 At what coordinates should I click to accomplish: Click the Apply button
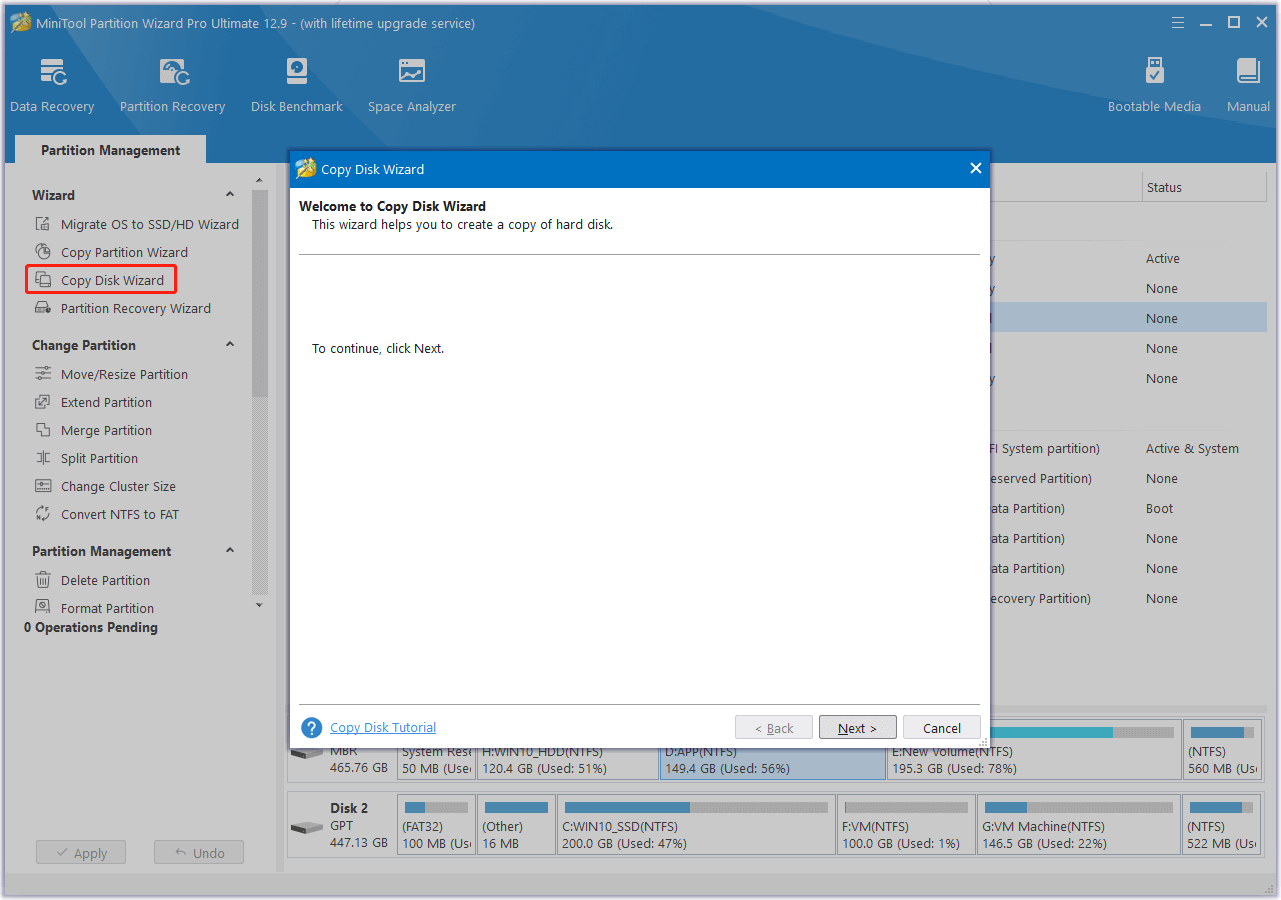click(80, 853)
